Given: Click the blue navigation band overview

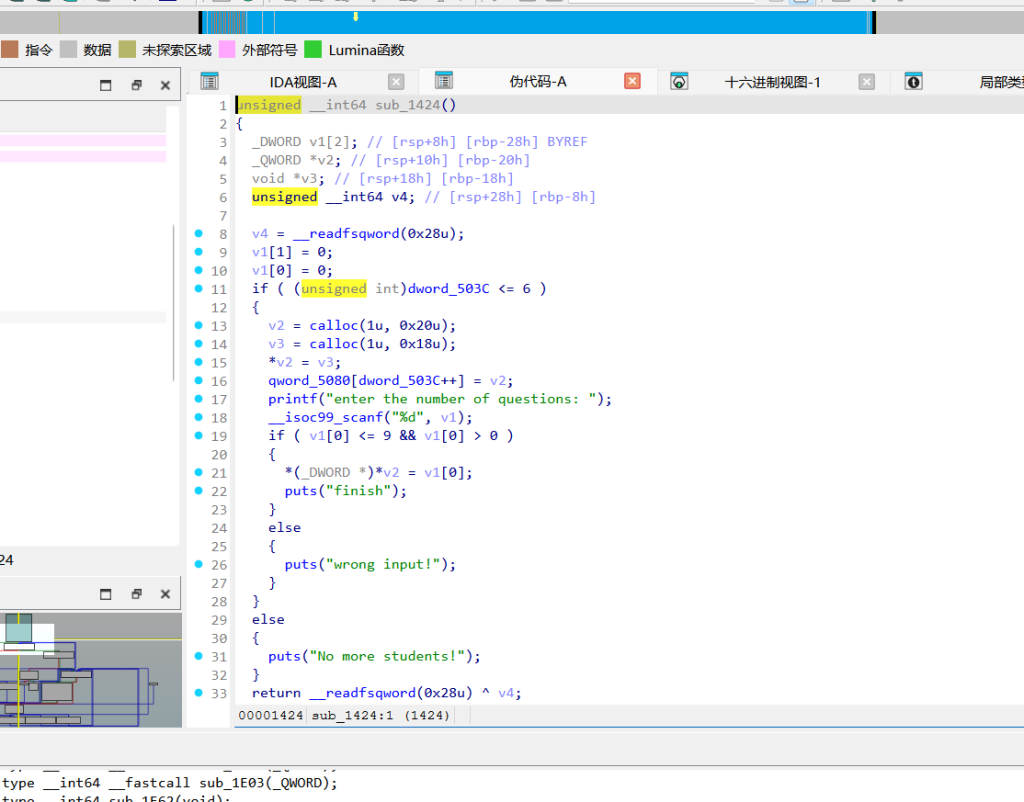Looking at the screenshot, I should click(537, 23).
